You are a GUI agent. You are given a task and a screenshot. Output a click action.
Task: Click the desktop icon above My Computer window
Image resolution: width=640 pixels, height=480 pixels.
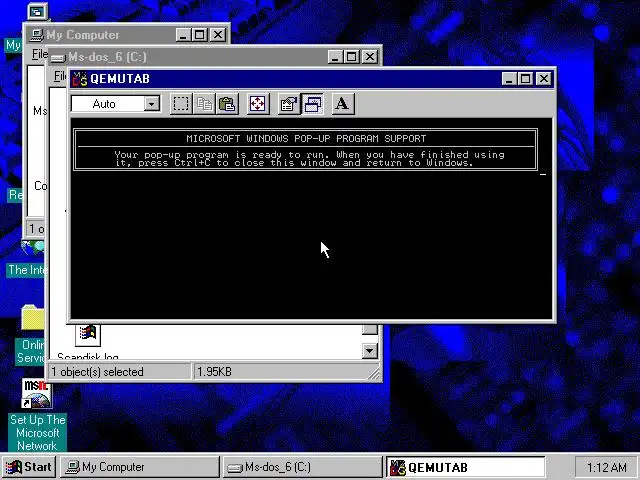click(x=38, y=11)
